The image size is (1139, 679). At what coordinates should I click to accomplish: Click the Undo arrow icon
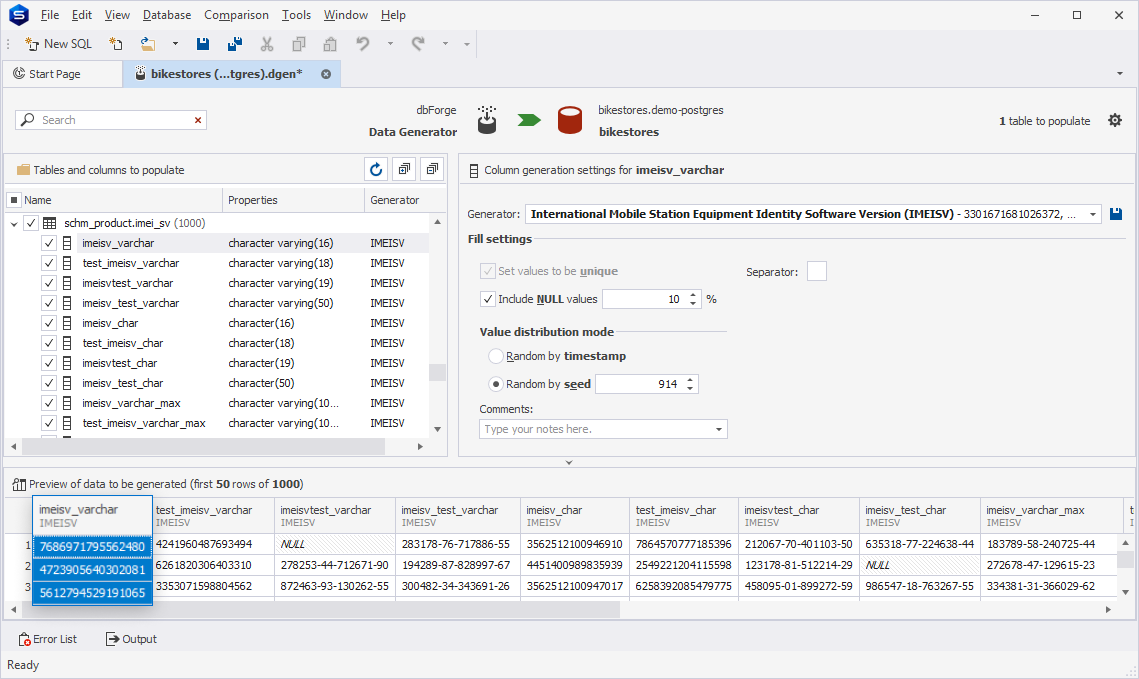(362, 44)
